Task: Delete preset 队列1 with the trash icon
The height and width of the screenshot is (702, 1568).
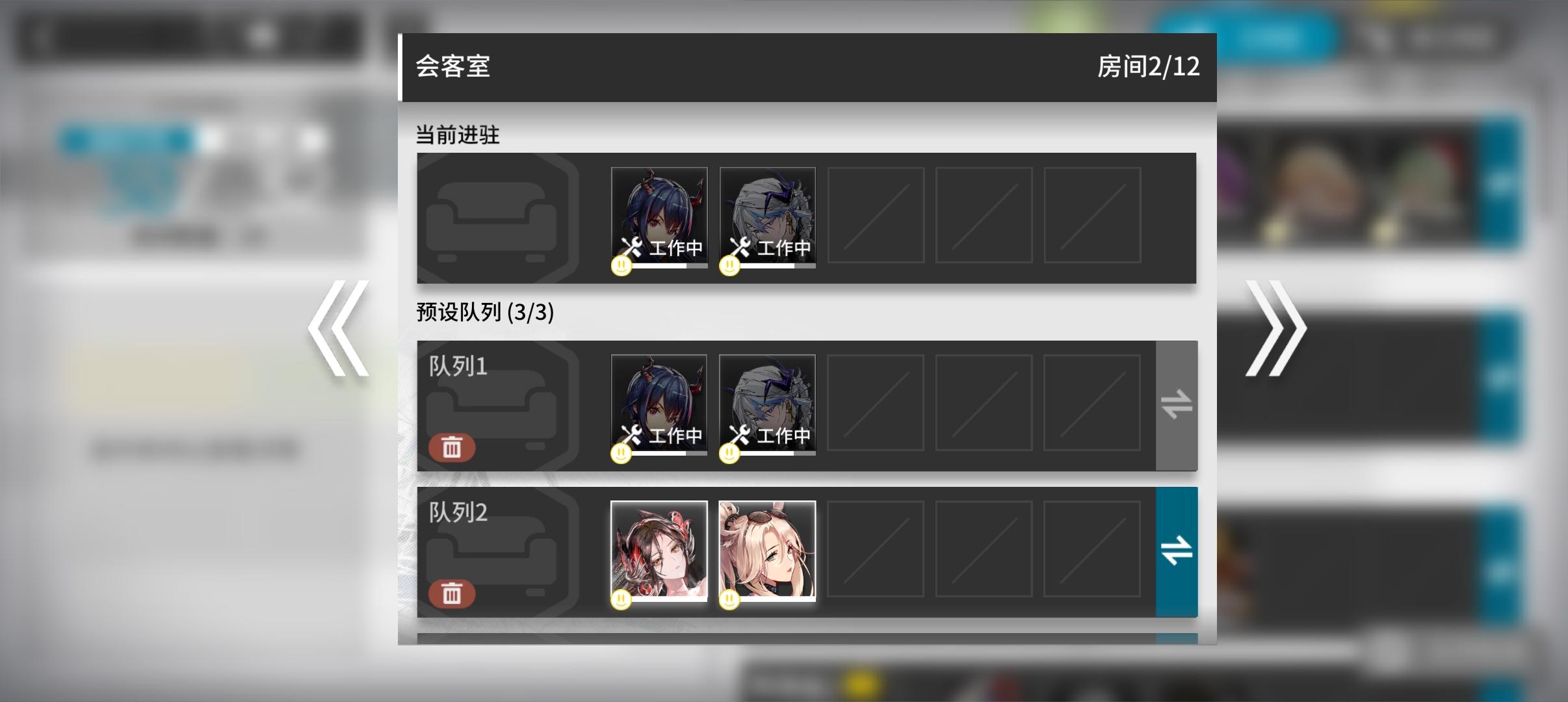Action: pyautogui.click(x=452, y=448)
